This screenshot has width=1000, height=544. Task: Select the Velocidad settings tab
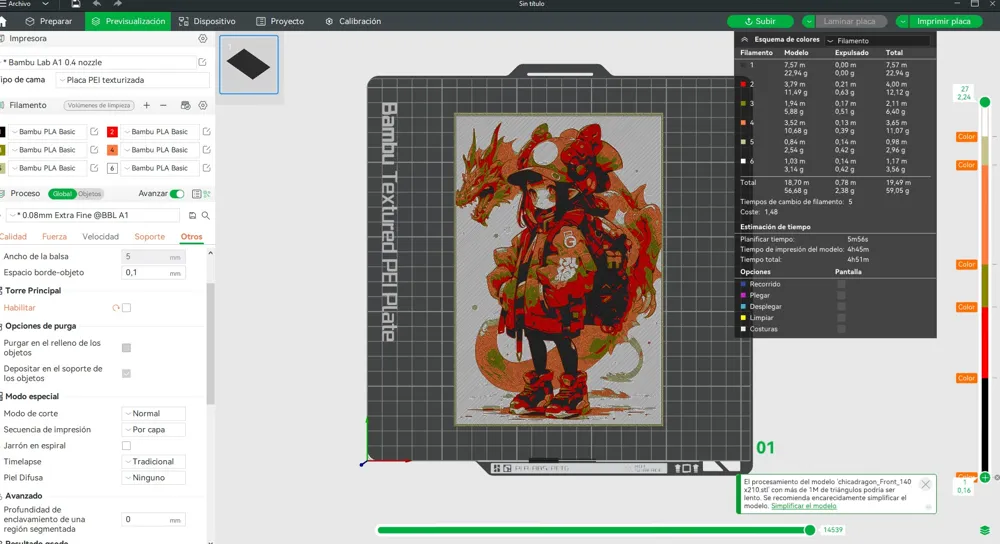click(x=100, y=237)
